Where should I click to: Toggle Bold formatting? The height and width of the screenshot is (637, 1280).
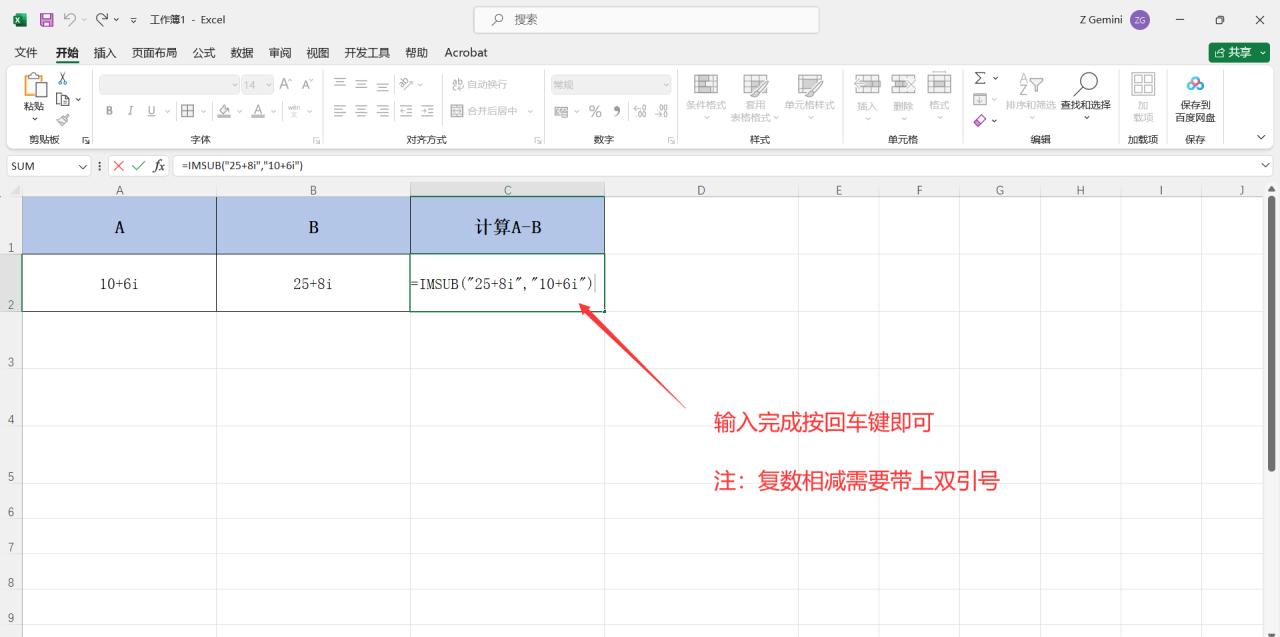tap(109, 111)
